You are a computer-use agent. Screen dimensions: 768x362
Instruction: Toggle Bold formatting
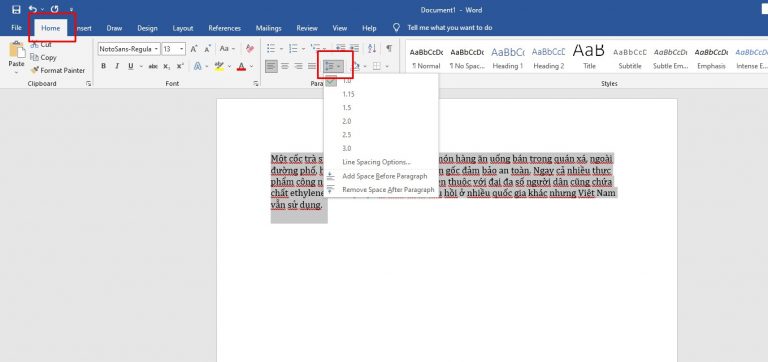[103, 66]
